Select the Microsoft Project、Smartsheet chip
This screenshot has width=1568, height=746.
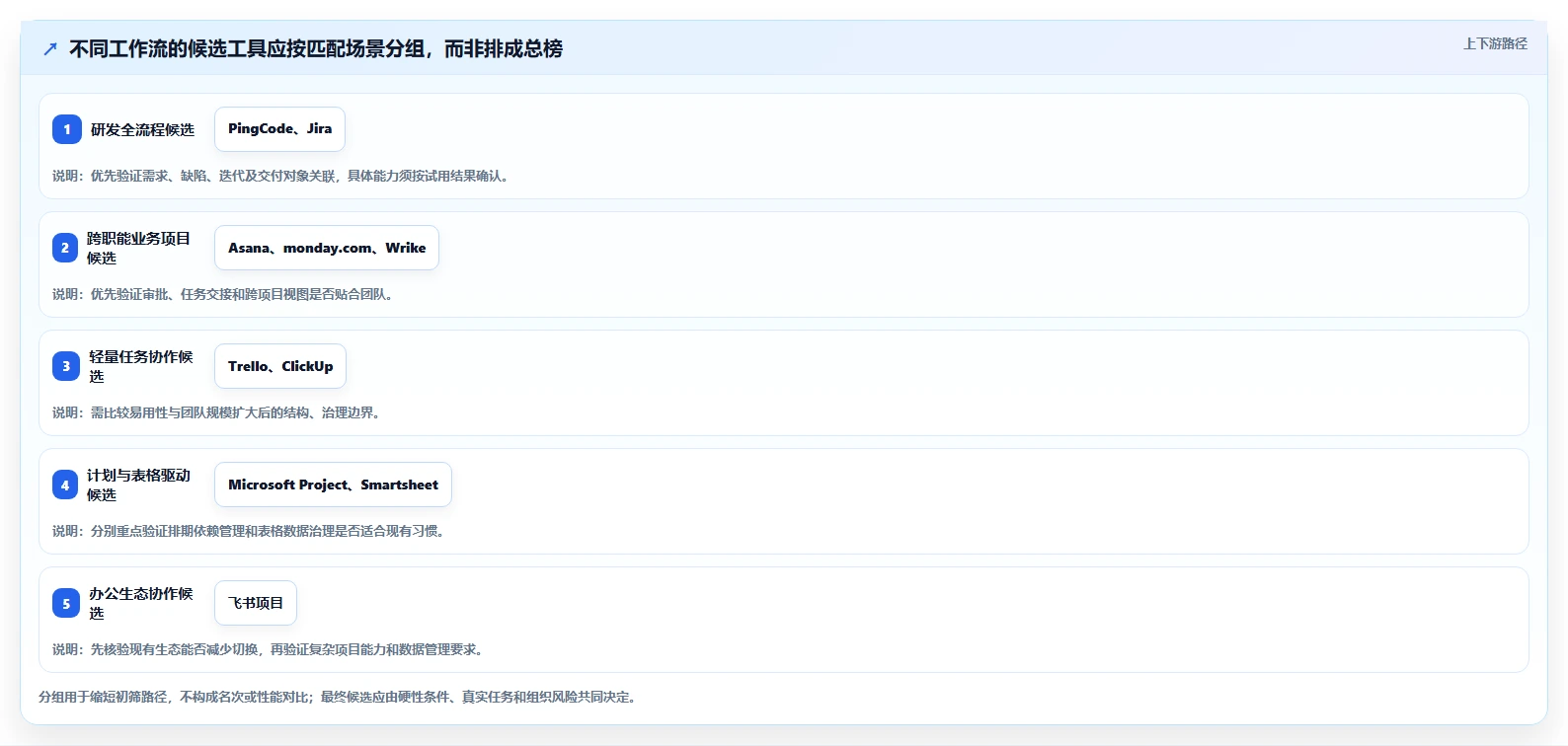pyautogui.click(x=333, y=485)
